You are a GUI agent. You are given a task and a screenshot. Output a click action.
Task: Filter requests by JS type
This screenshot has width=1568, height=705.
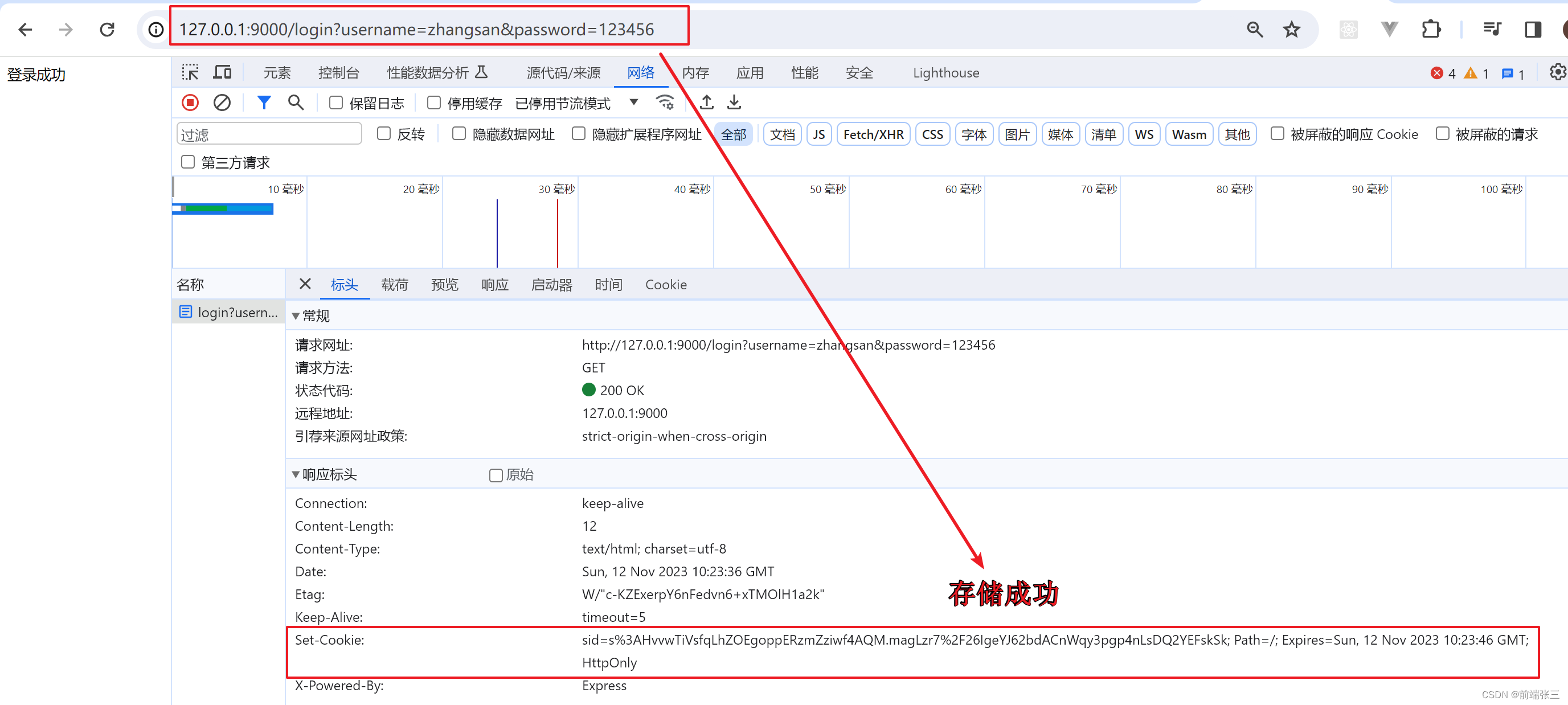pos(818,134)
